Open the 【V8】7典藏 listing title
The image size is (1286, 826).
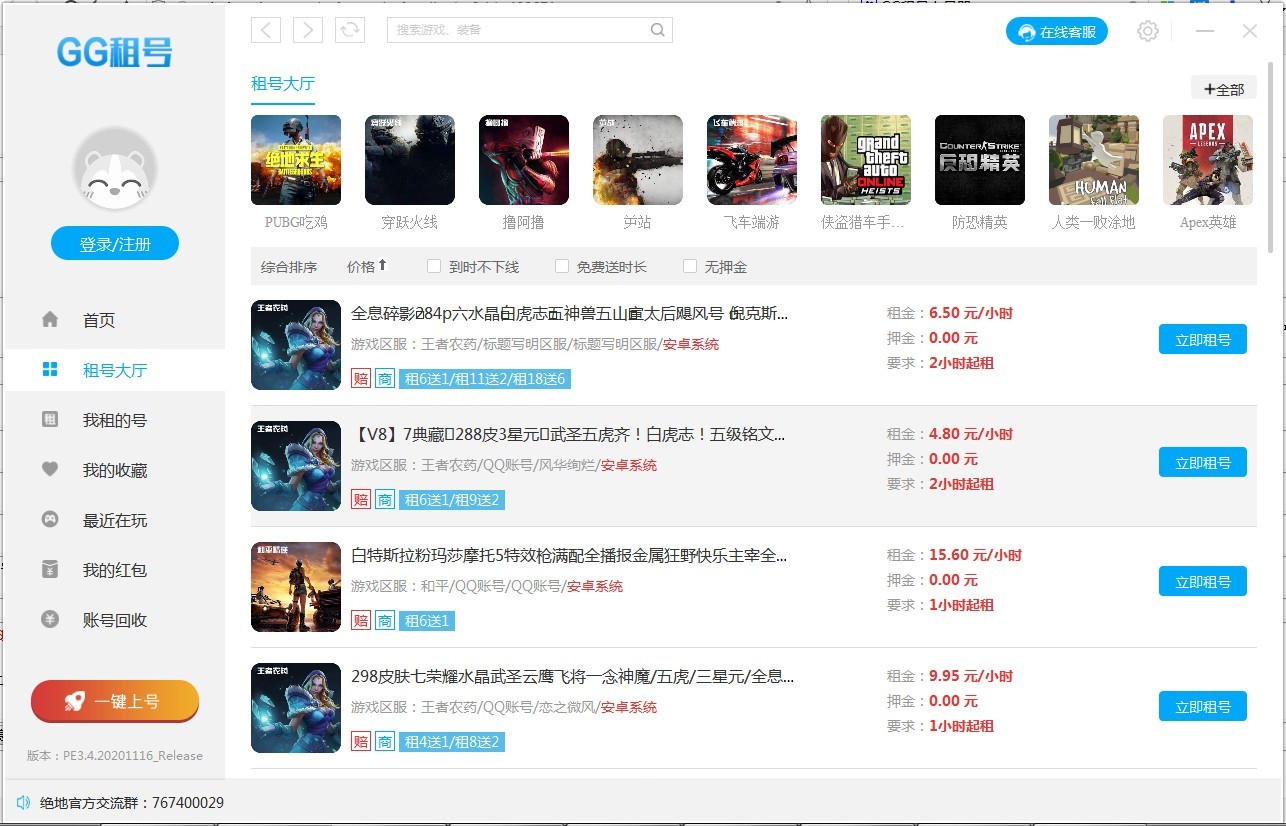point(568,435)
